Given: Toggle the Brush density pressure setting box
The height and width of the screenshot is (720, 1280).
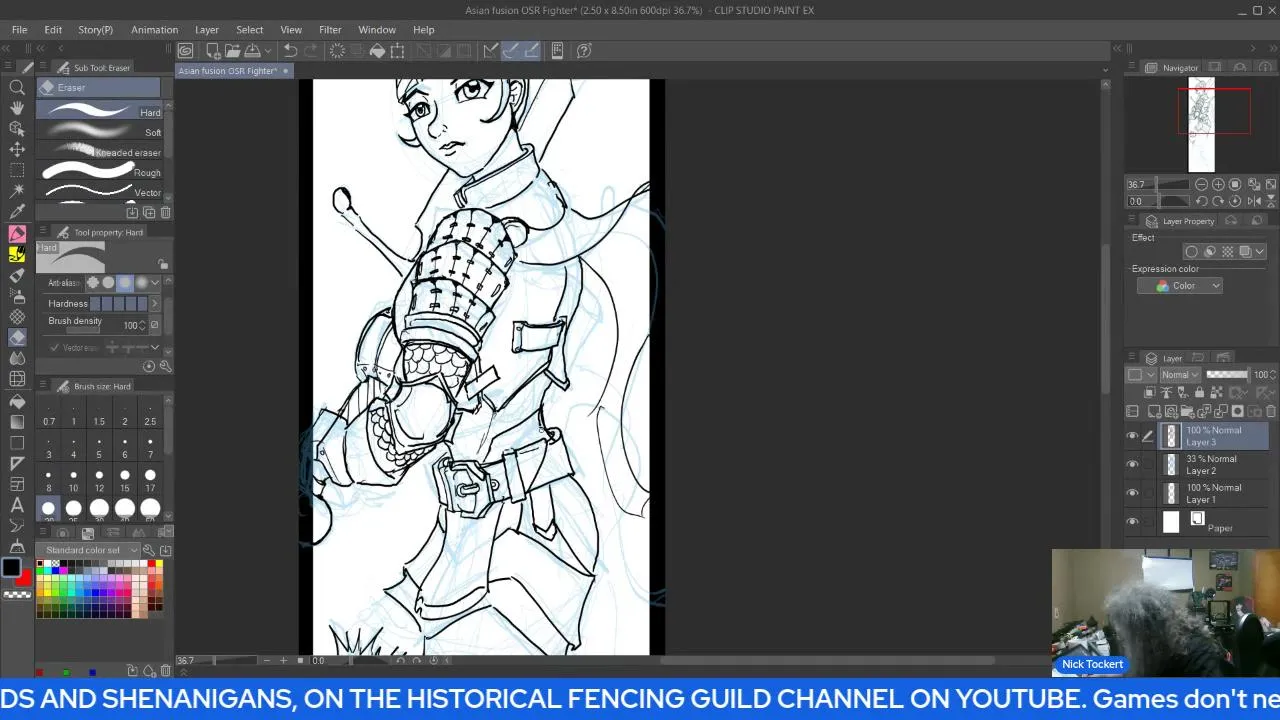Looking at the screenshot, I should (154, 325).
